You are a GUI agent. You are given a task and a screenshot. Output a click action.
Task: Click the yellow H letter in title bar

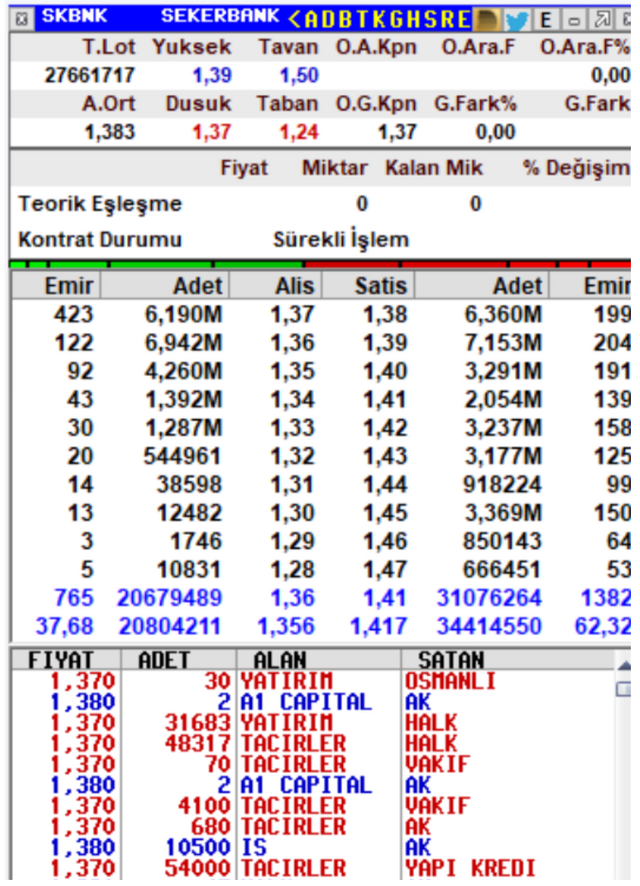click(412, 19)
